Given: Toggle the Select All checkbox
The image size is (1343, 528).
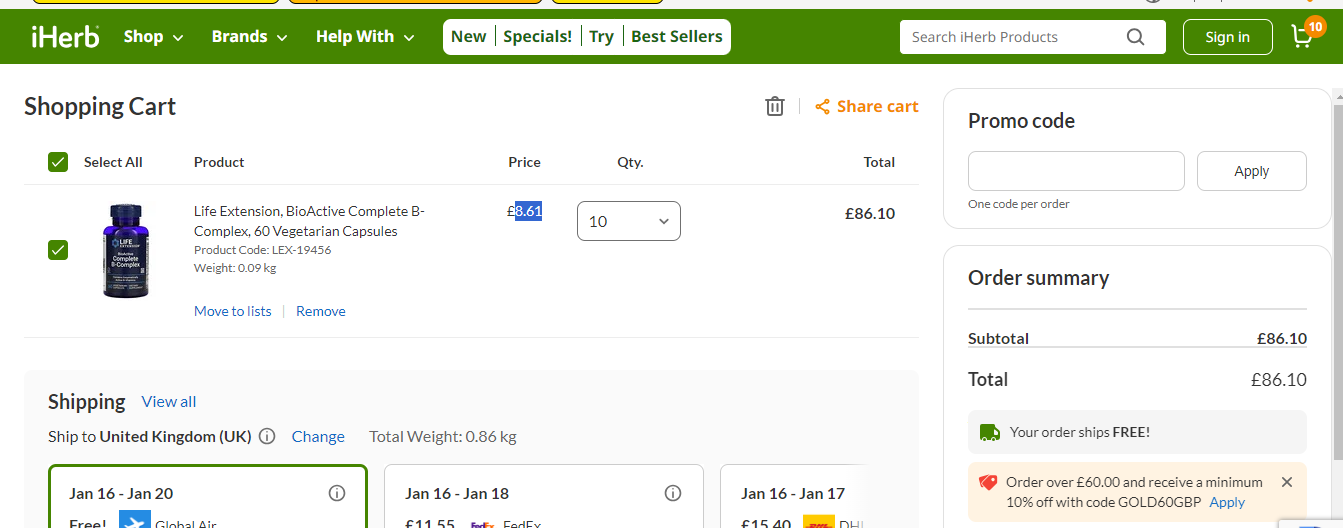Looking at the screenshot, I should click(58, 162).
